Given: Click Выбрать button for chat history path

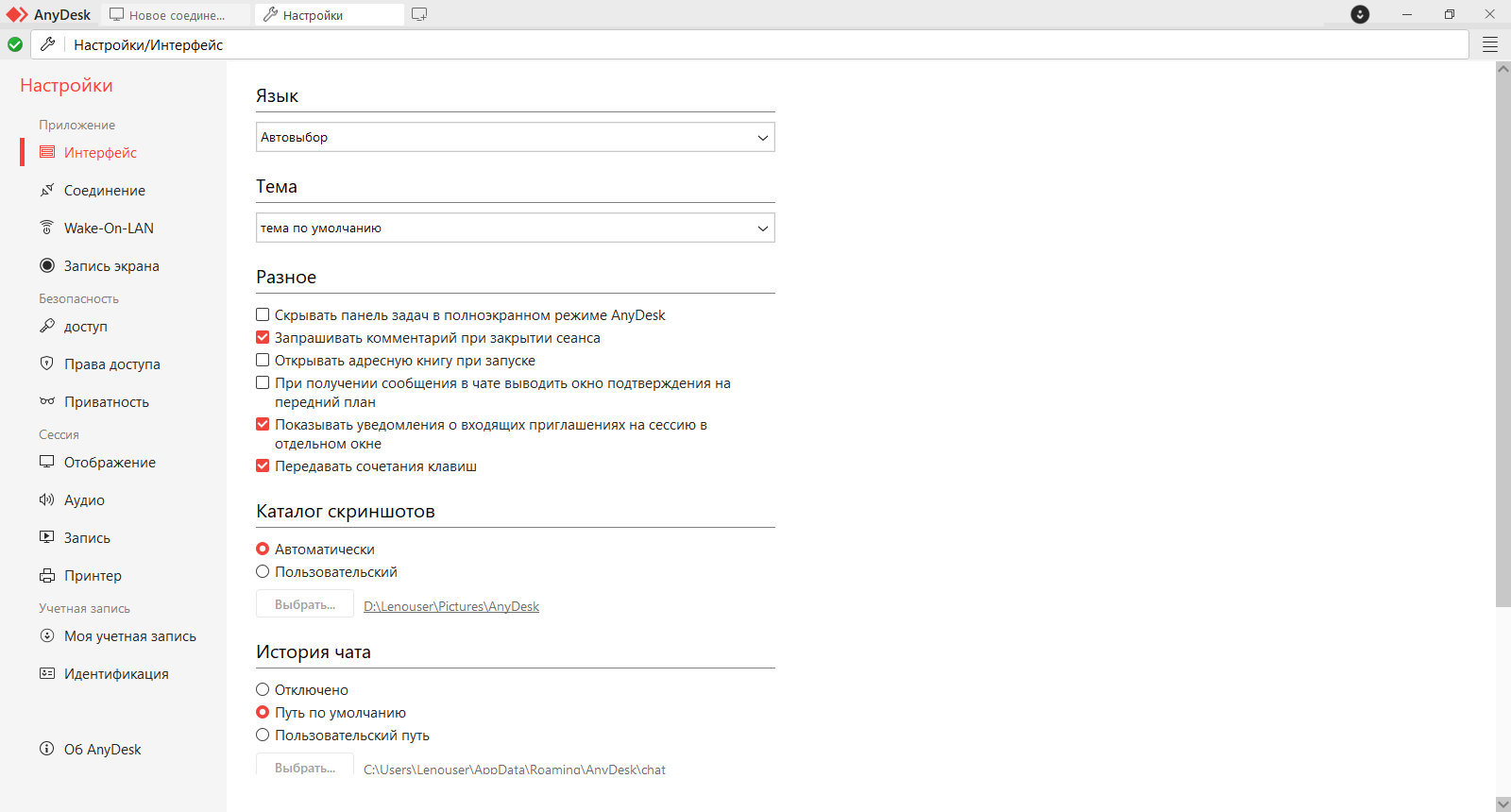Looking at the screenshot, I should coord(305,765).
